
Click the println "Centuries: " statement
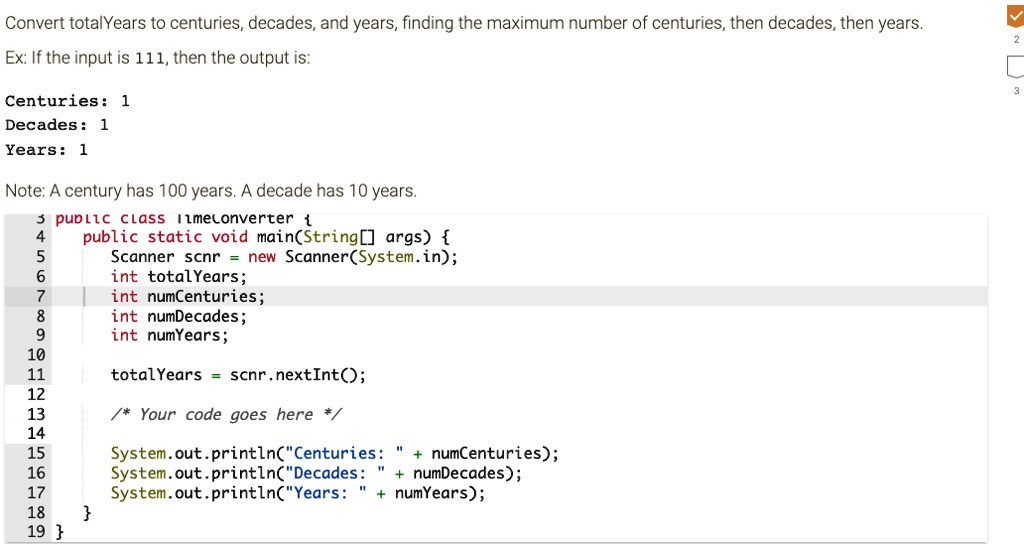tap(334, 453)
